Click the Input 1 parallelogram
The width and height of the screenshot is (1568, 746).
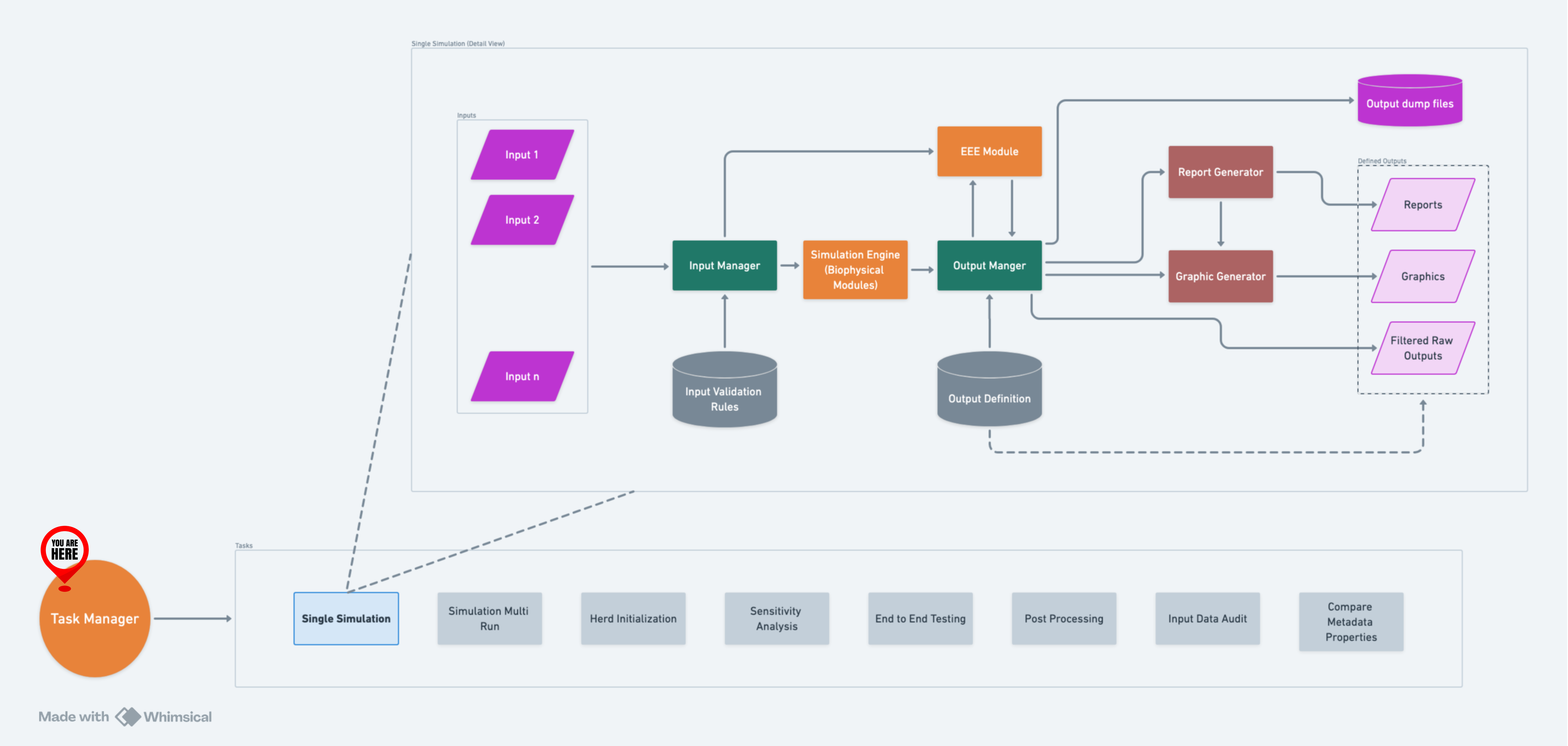522,155
